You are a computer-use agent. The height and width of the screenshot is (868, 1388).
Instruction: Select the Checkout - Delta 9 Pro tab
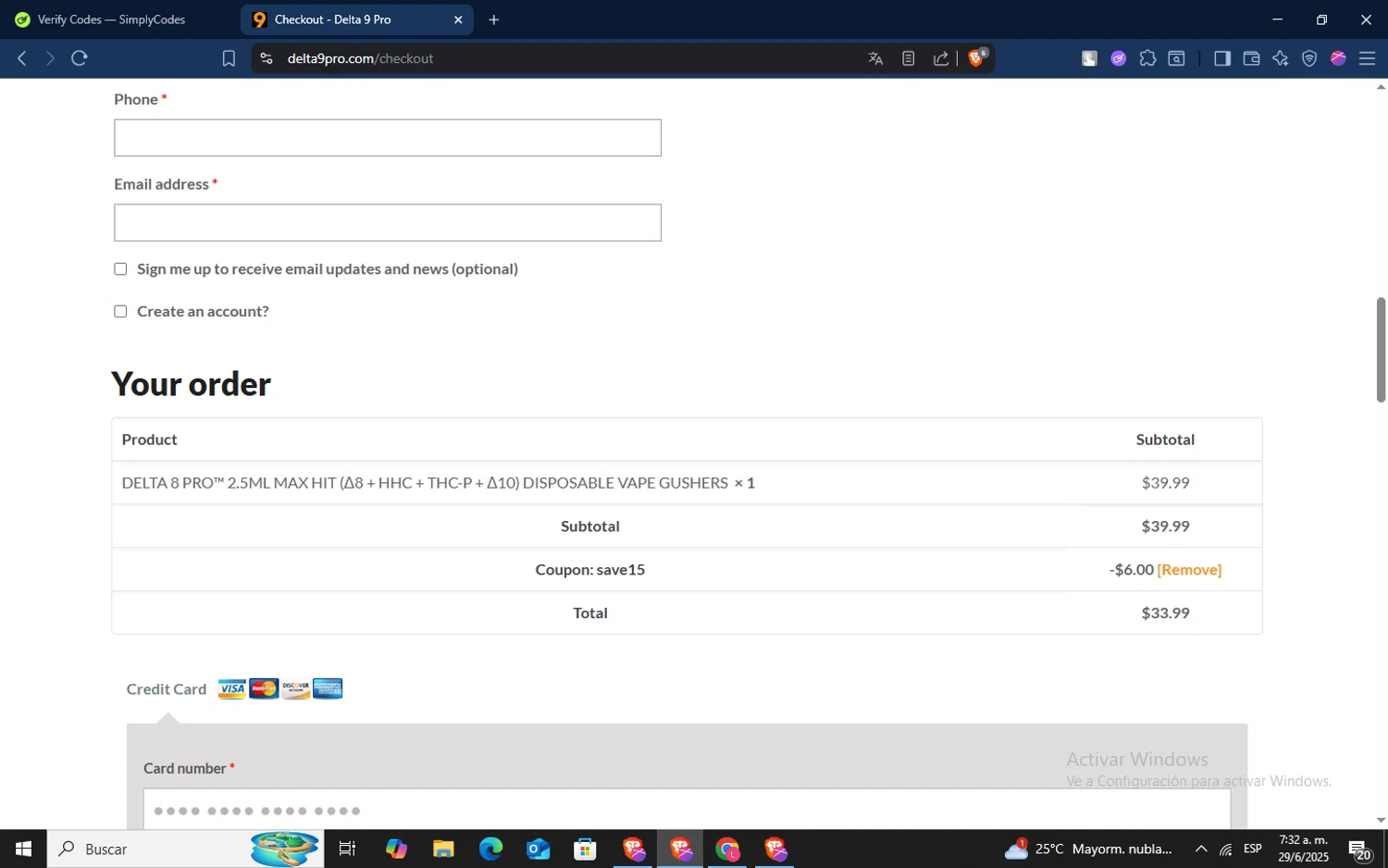click(x=357, y=19)
